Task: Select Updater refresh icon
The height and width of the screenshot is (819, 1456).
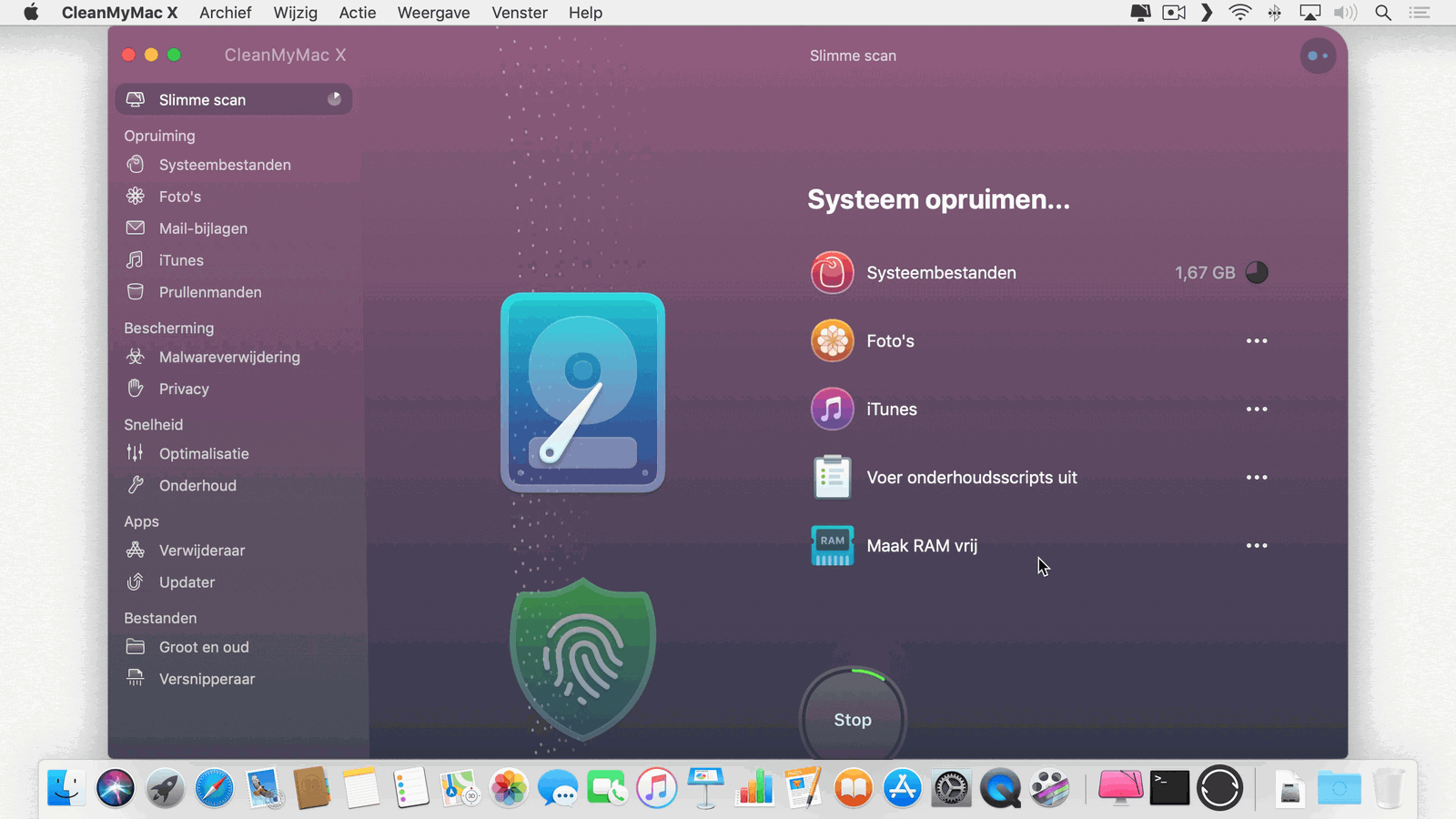Action: point(136,581)
